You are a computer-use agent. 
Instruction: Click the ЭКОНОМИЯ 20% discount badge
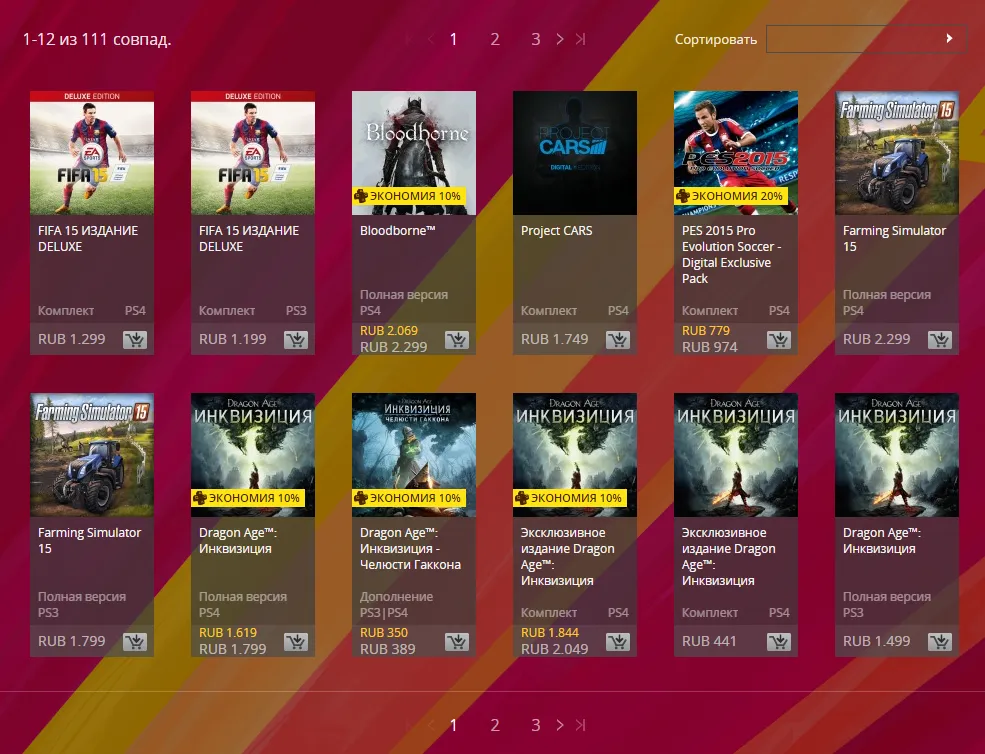[x=731, y=196]
